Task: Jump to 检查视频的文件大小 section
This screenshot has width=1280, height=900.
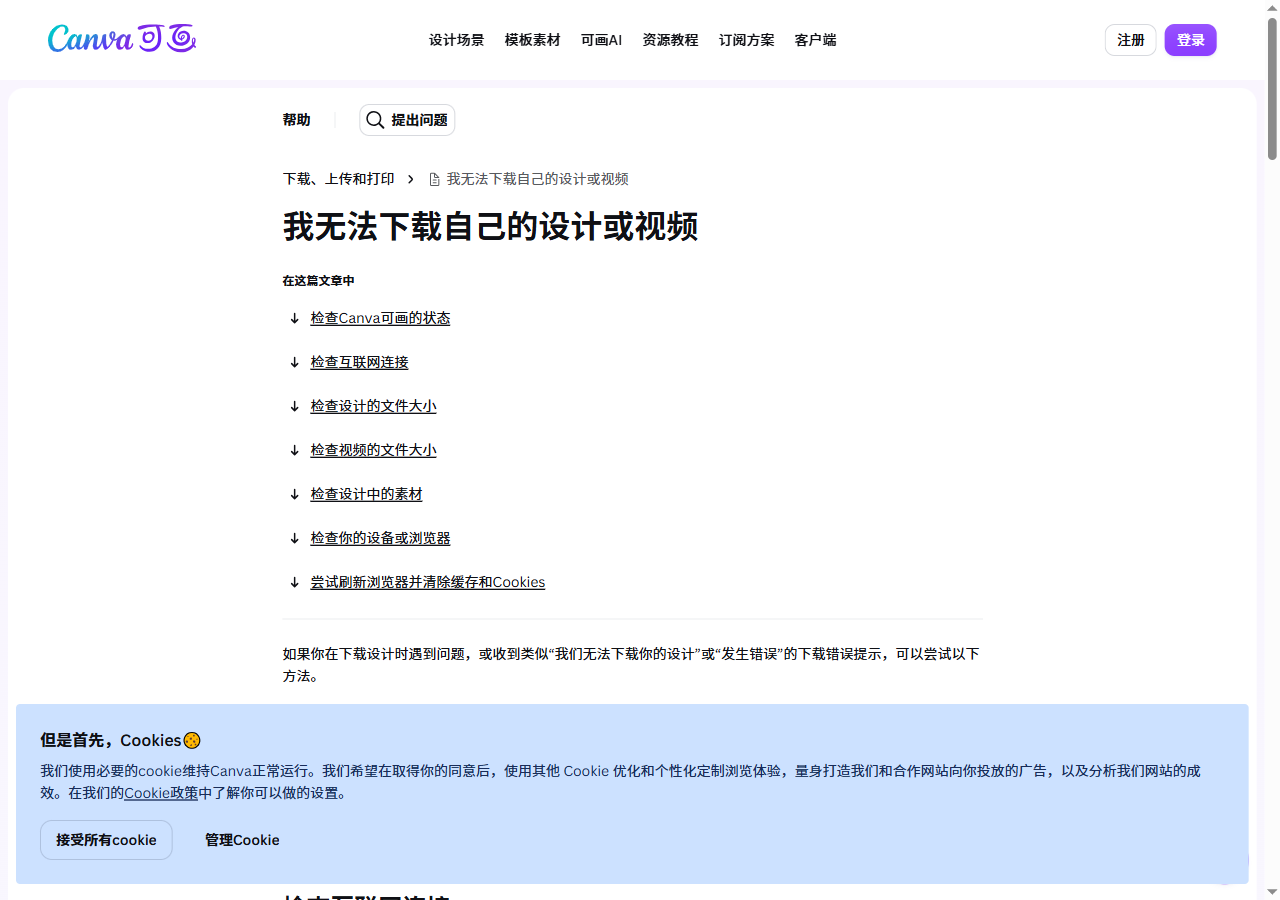Action: coord(373,450)
